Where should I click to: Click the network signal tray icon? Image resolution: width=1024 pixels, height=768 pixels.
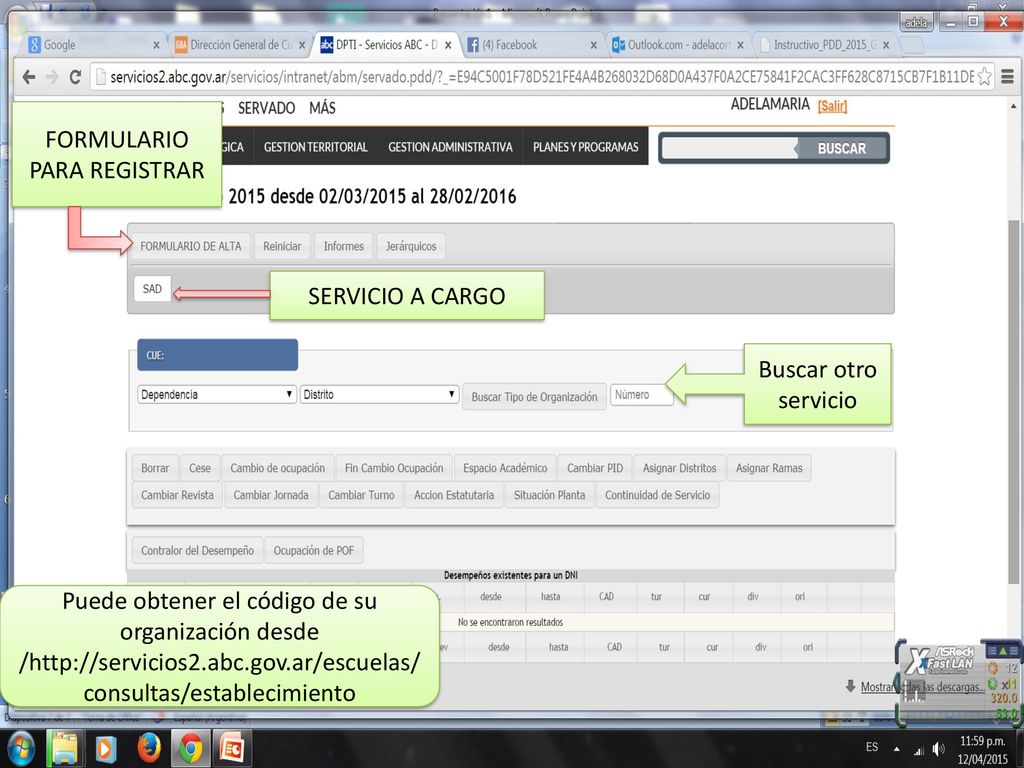(919, 750)
